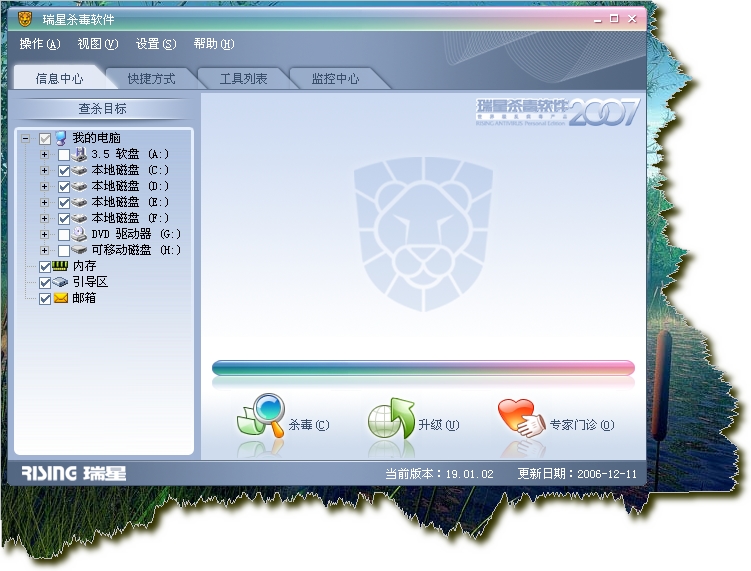Click the removable disk H: icon
This screenshot has width=751, height=571.
coord(79,250)
